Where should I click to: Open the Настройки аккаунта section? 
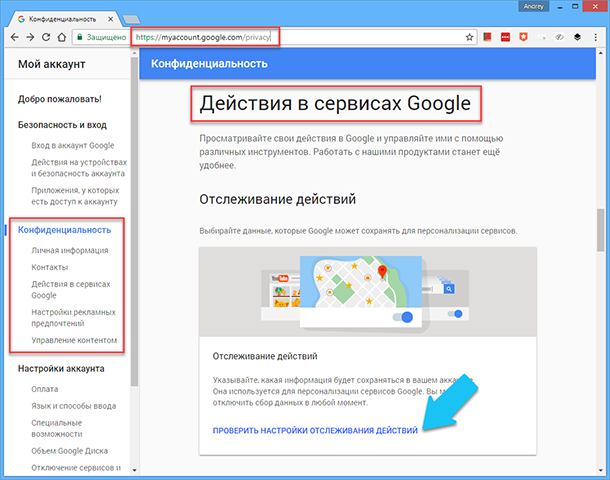point(61,368)
